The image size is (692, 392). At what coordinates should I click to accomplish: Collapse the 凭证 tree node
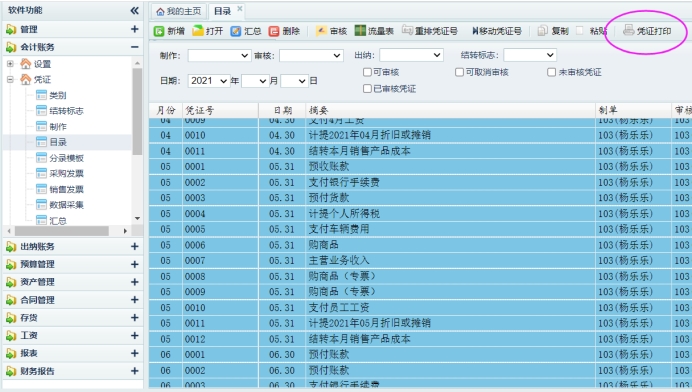(x=10, y=79)
